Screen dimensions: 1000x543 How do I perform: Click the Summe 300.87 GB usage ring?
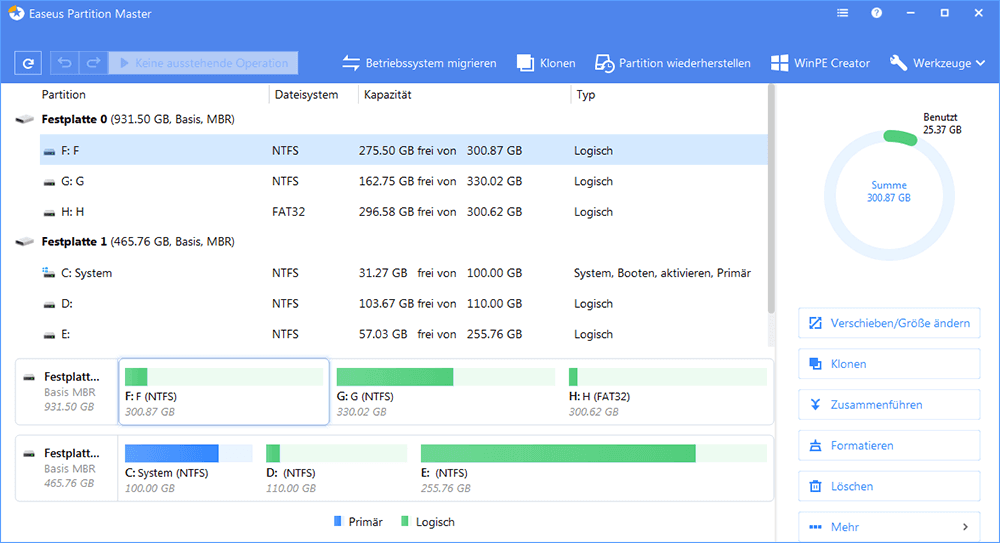[889, 195]
